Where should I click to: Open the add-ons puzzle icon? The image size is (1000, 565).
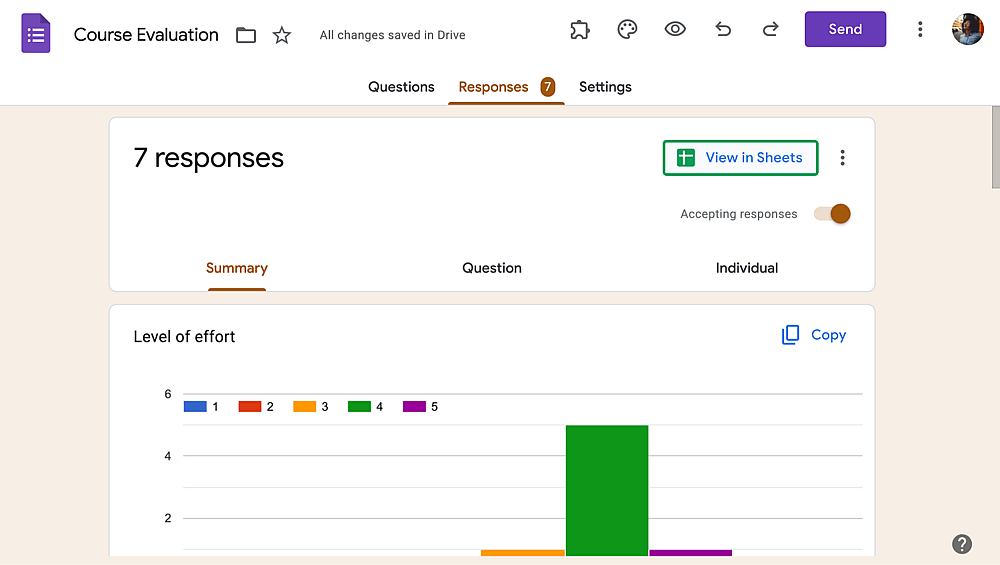580,29
